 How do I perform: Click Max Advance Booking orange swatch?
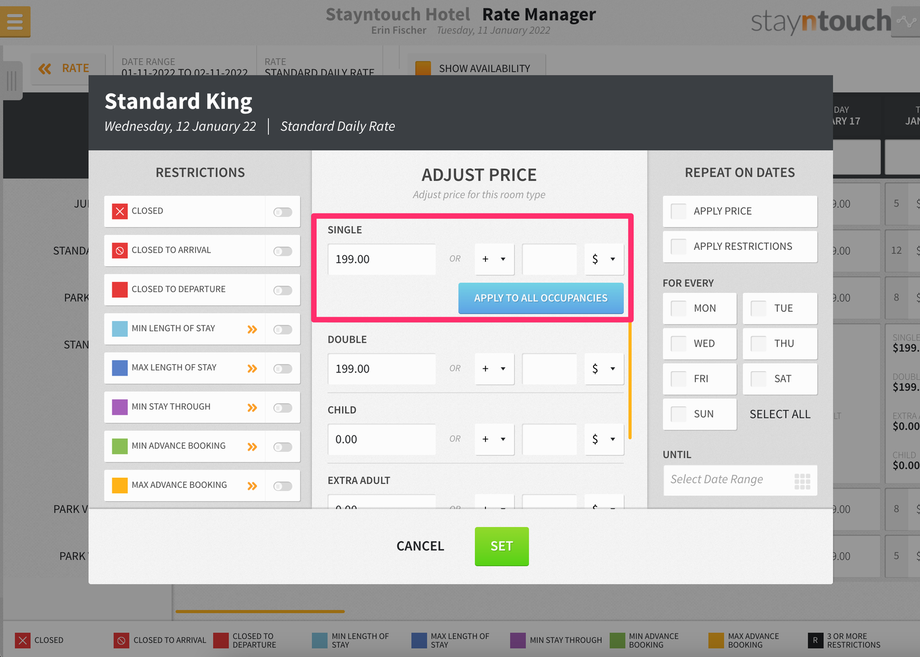(x=120, y=485)
